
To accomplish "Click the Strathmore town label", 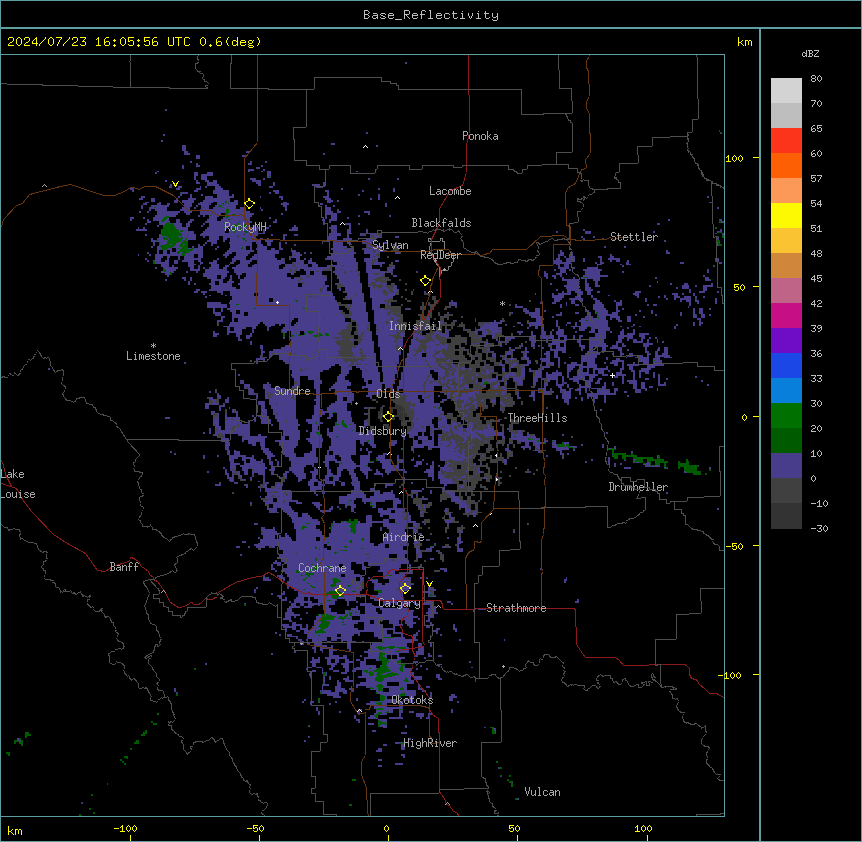I will pyautogui.click(x=516, y=608).
